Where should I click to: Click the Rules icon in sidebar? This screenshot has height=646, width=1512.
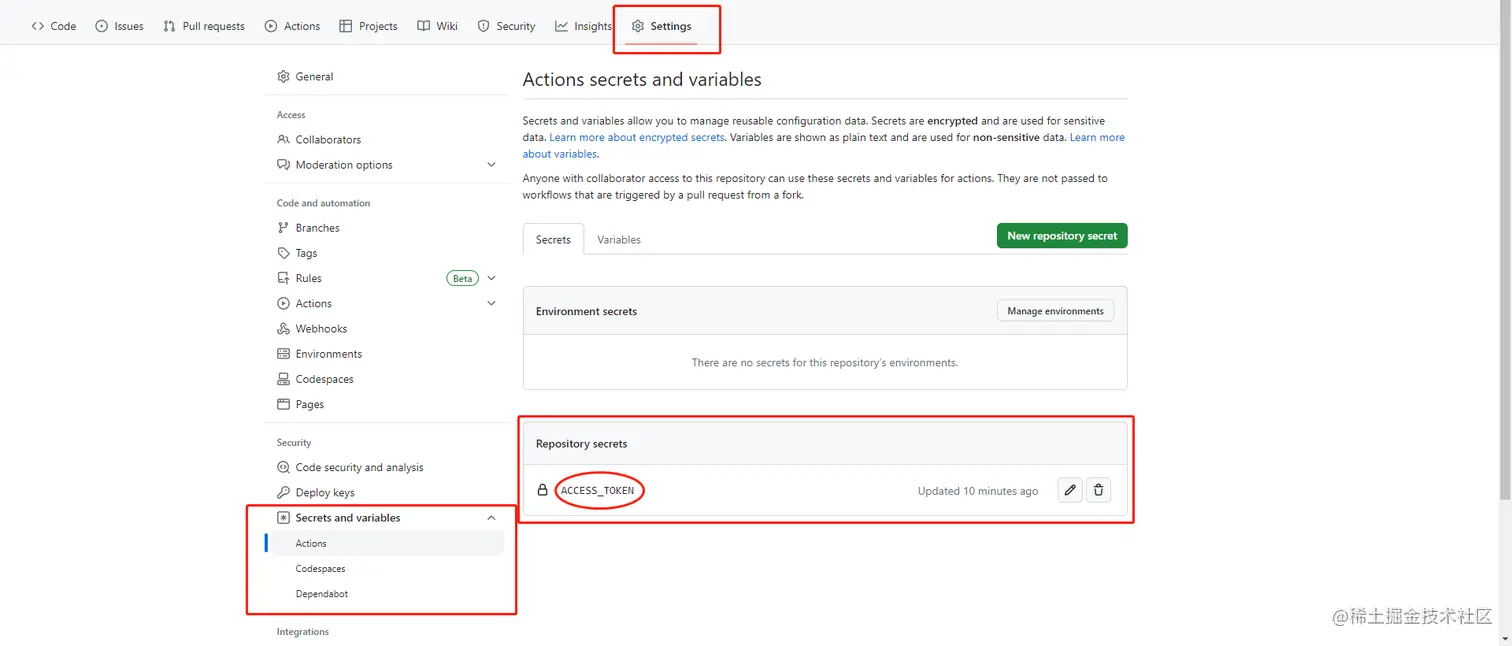click(283, 278)
